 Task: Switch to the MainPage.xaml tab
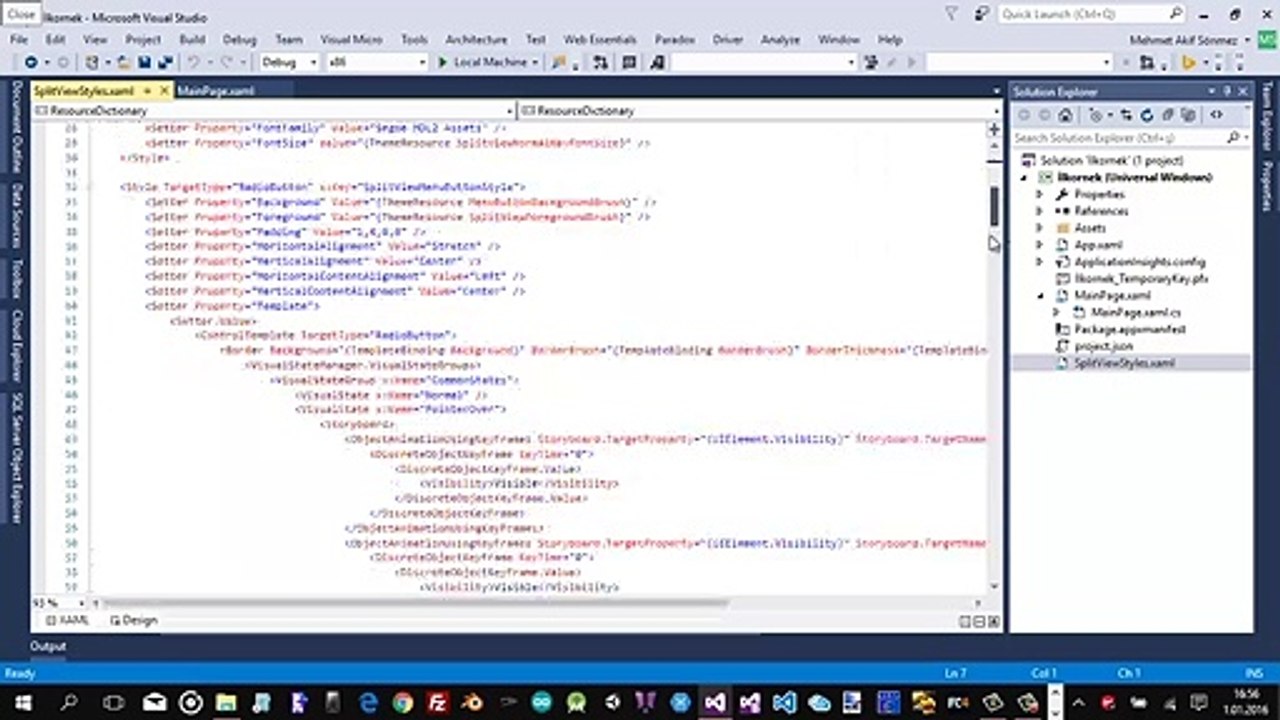[x=215, y=91]
